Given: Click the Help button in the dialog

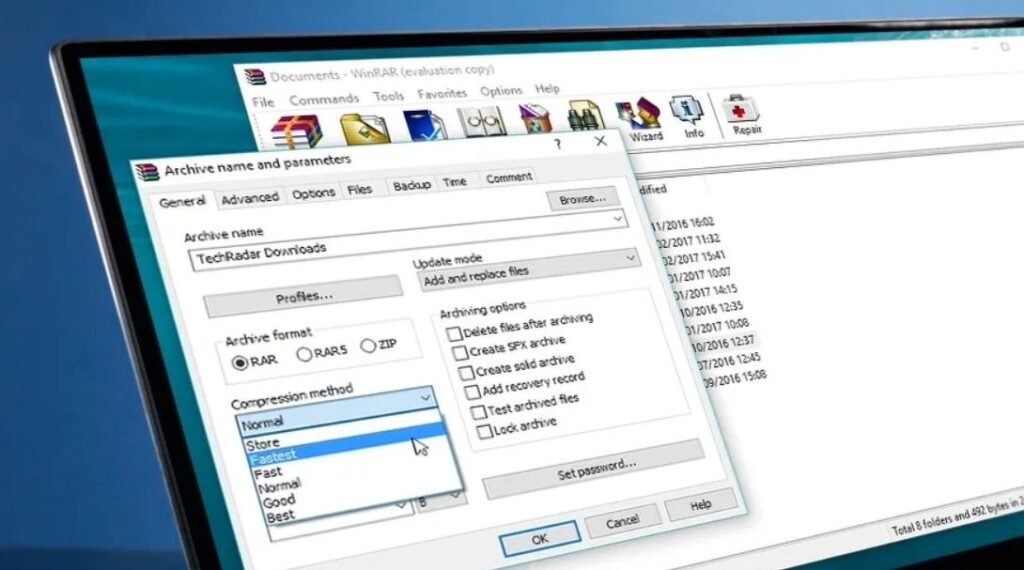Looking at the screenshot, I should click(x=701, y=505).
